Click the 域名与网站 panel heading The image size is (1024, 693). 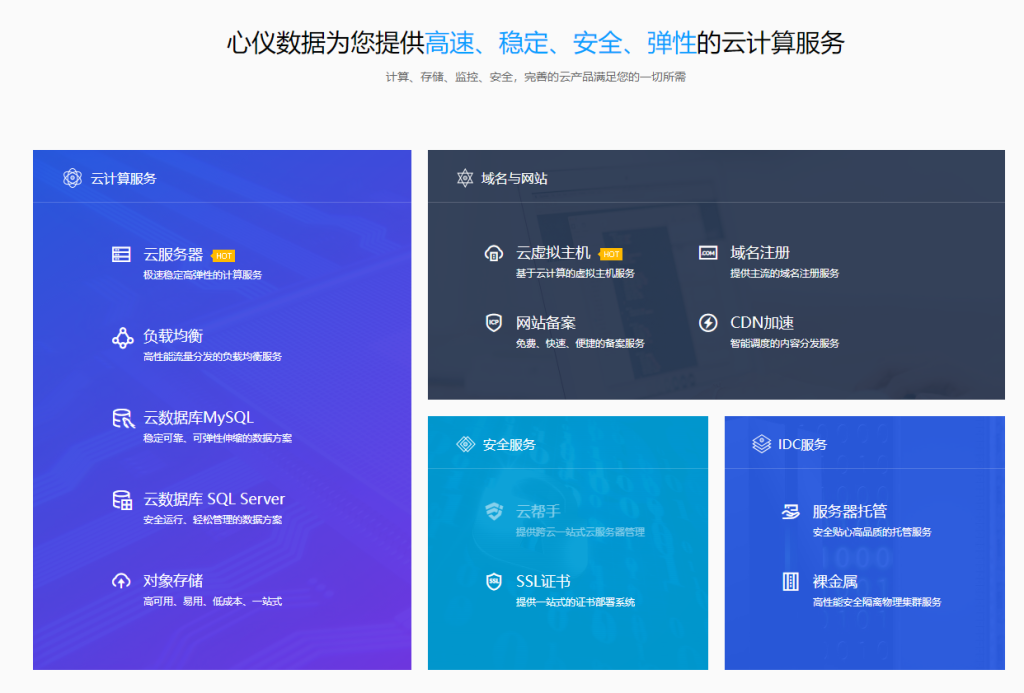[515, 178]
